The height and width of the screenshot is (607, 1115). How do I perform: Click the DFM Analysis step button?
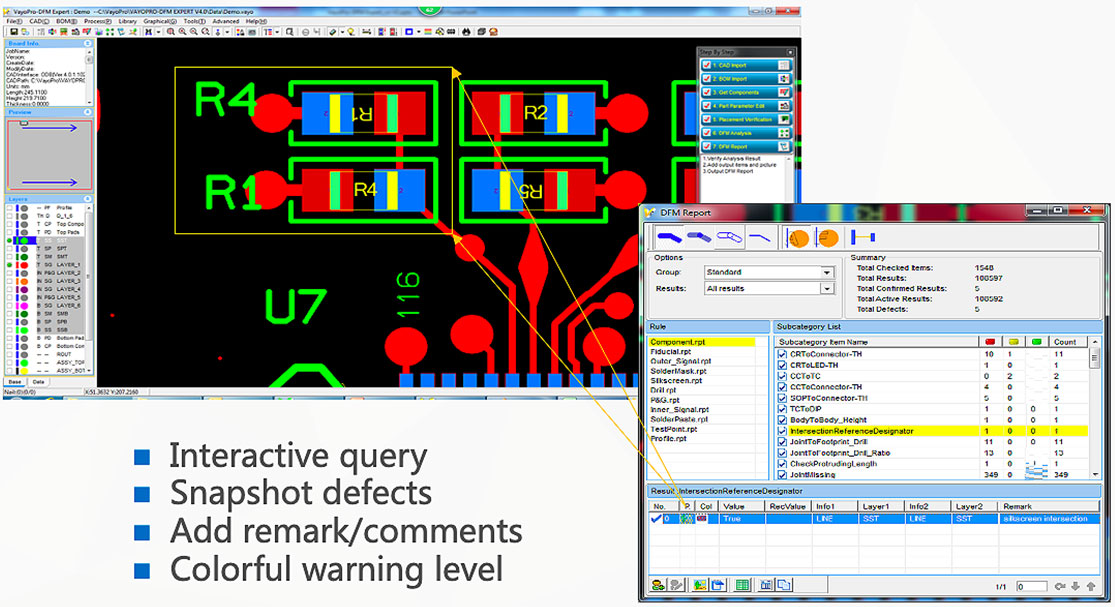[738, 132]
